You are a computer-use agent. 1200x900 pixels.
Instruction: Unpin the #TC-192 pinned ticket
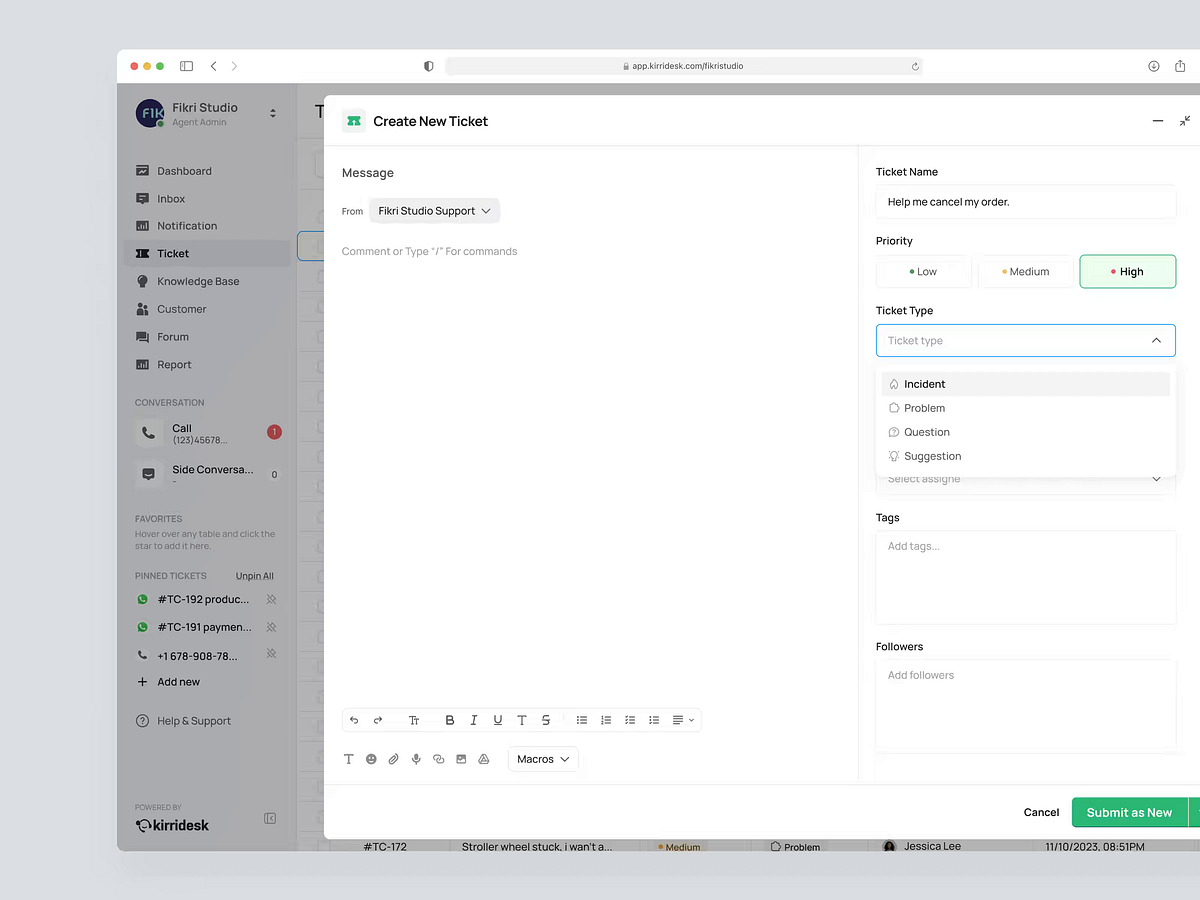click(x=271, y=599)
